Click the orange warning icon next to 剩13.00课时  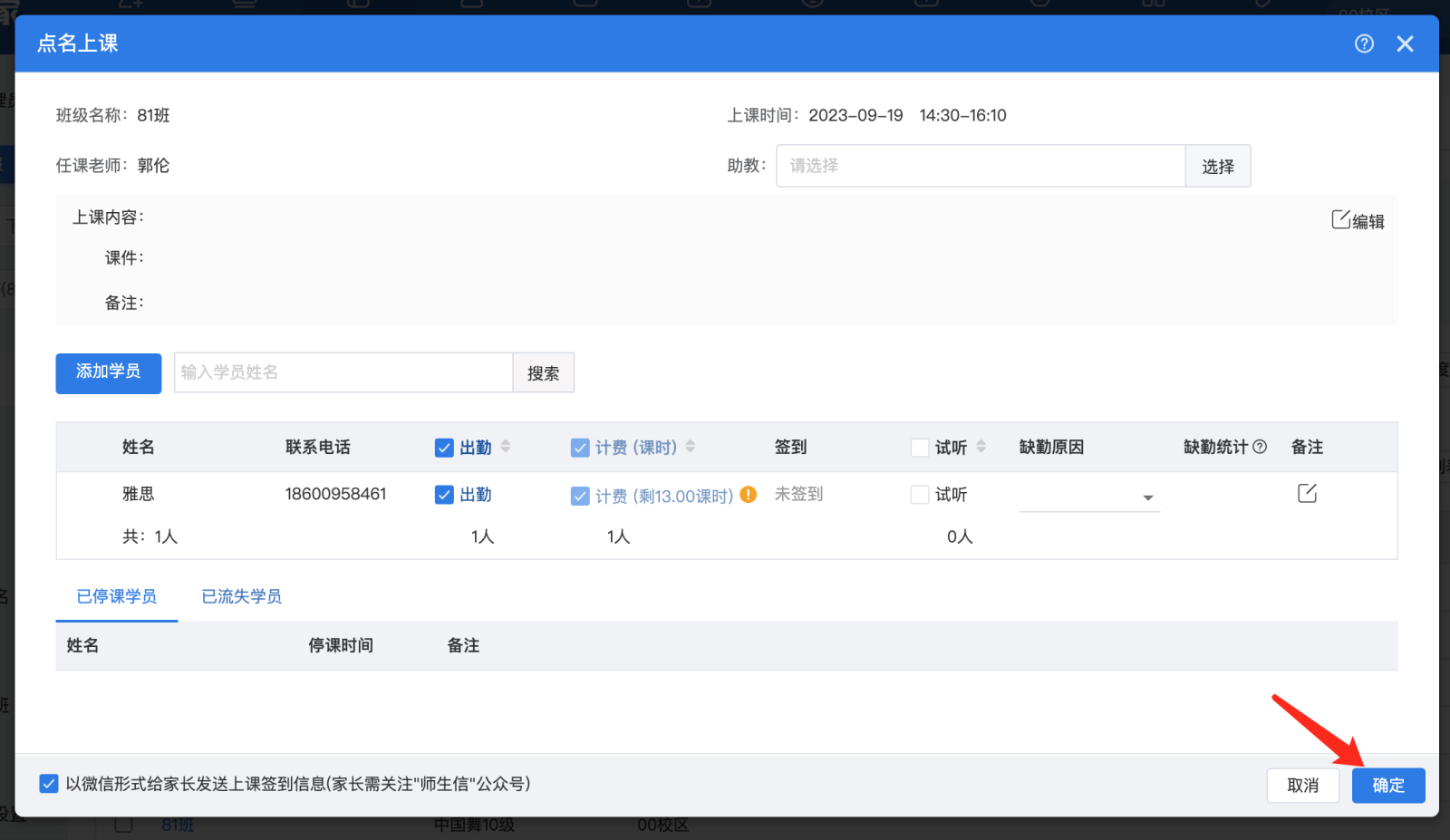pyautogui.click(x=749, y=495)
